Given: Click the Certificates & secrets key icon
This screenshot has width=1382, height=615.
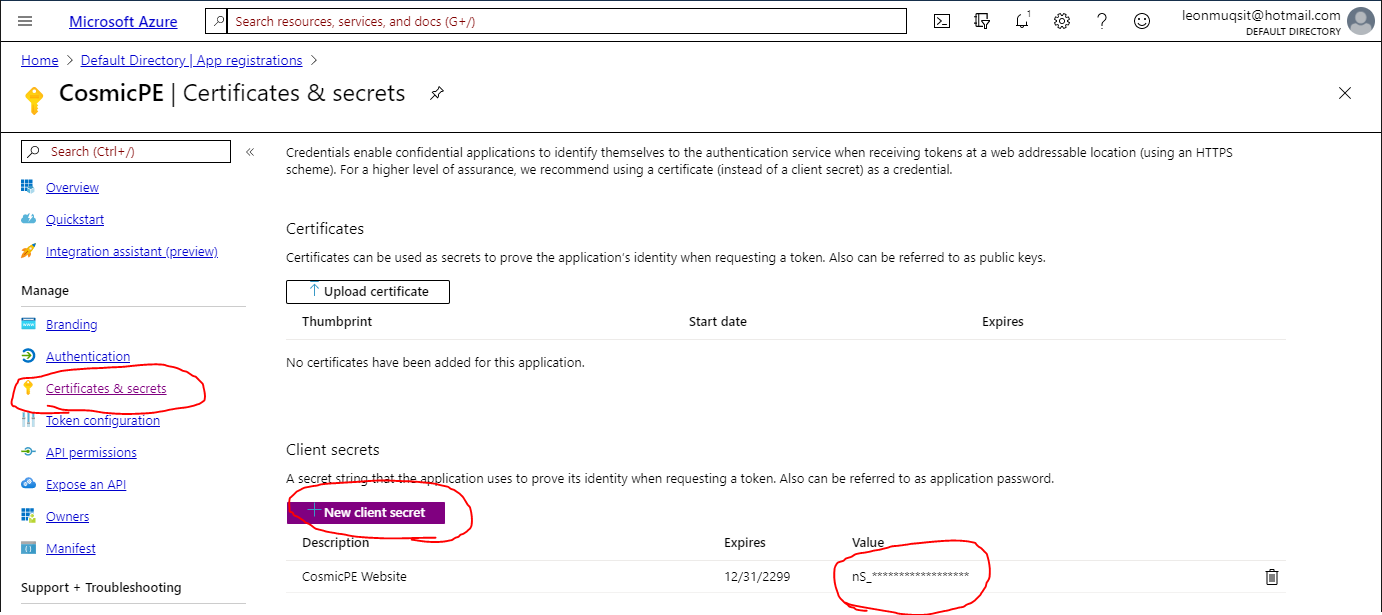Looking at the screenshot, I should (28, 388).
